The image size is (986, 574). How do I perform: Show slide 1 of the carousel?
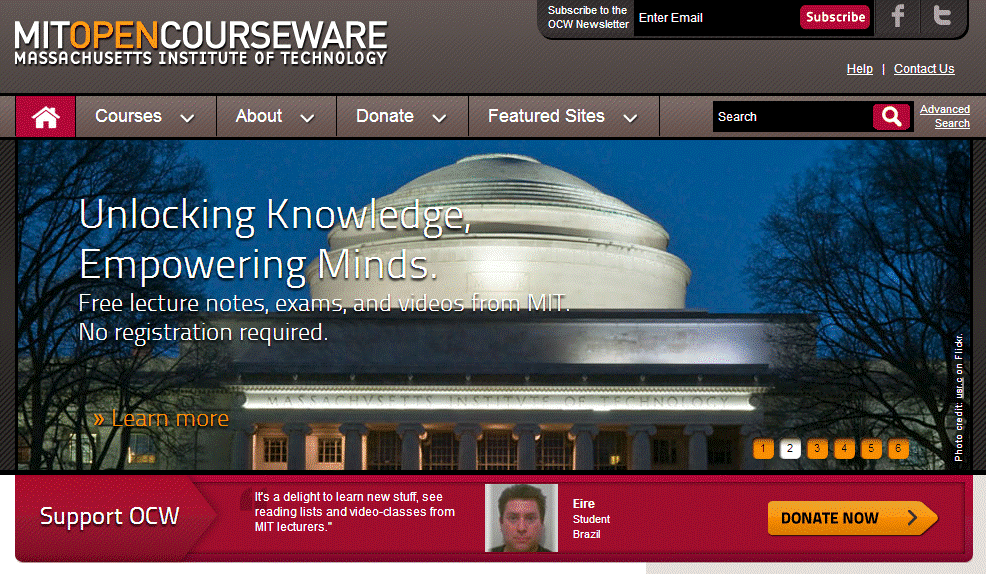coord(763,449)
